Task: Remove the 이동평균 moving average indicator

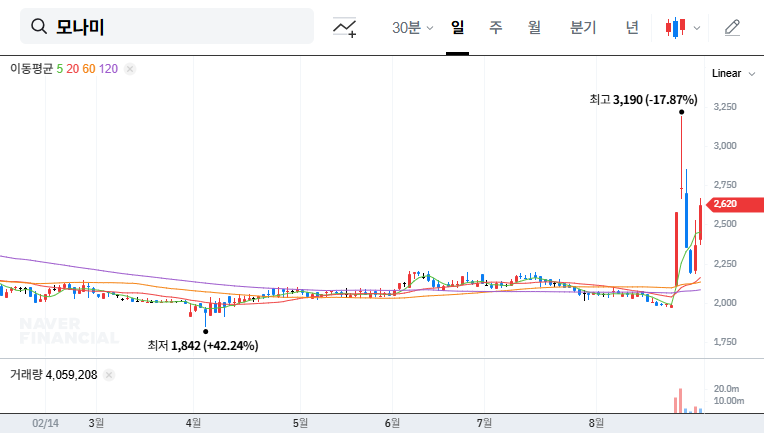Action: (130, 69)
